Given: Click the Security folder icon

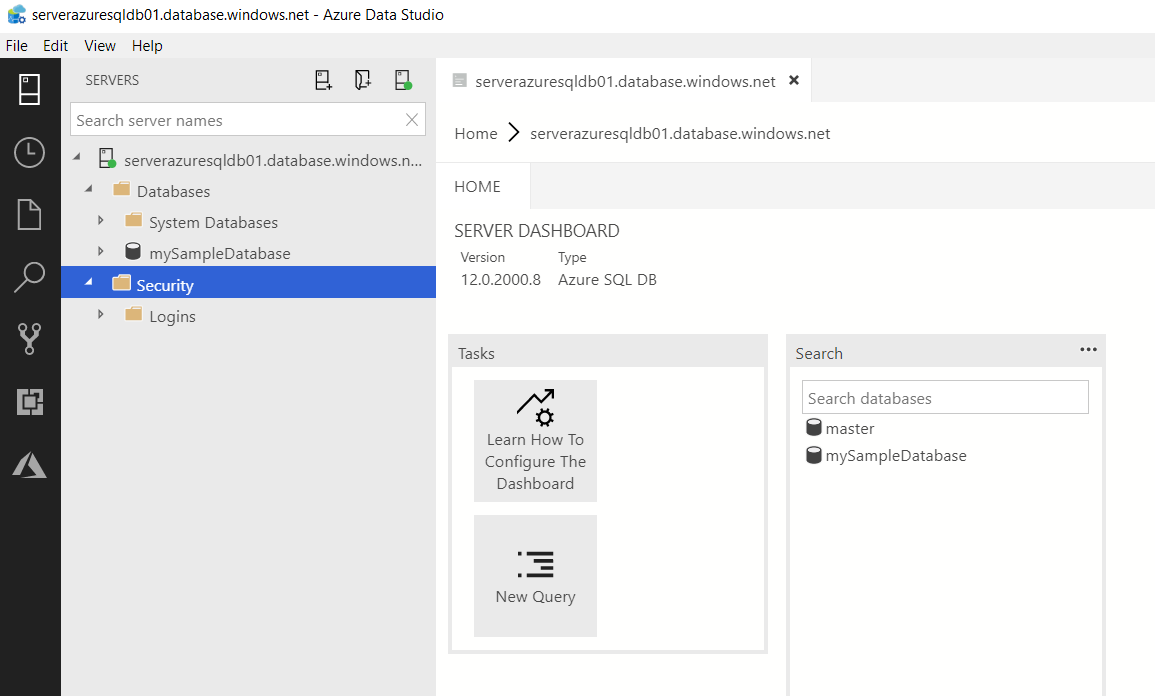Looking at the screenshot, I should (x=122, y=283).
